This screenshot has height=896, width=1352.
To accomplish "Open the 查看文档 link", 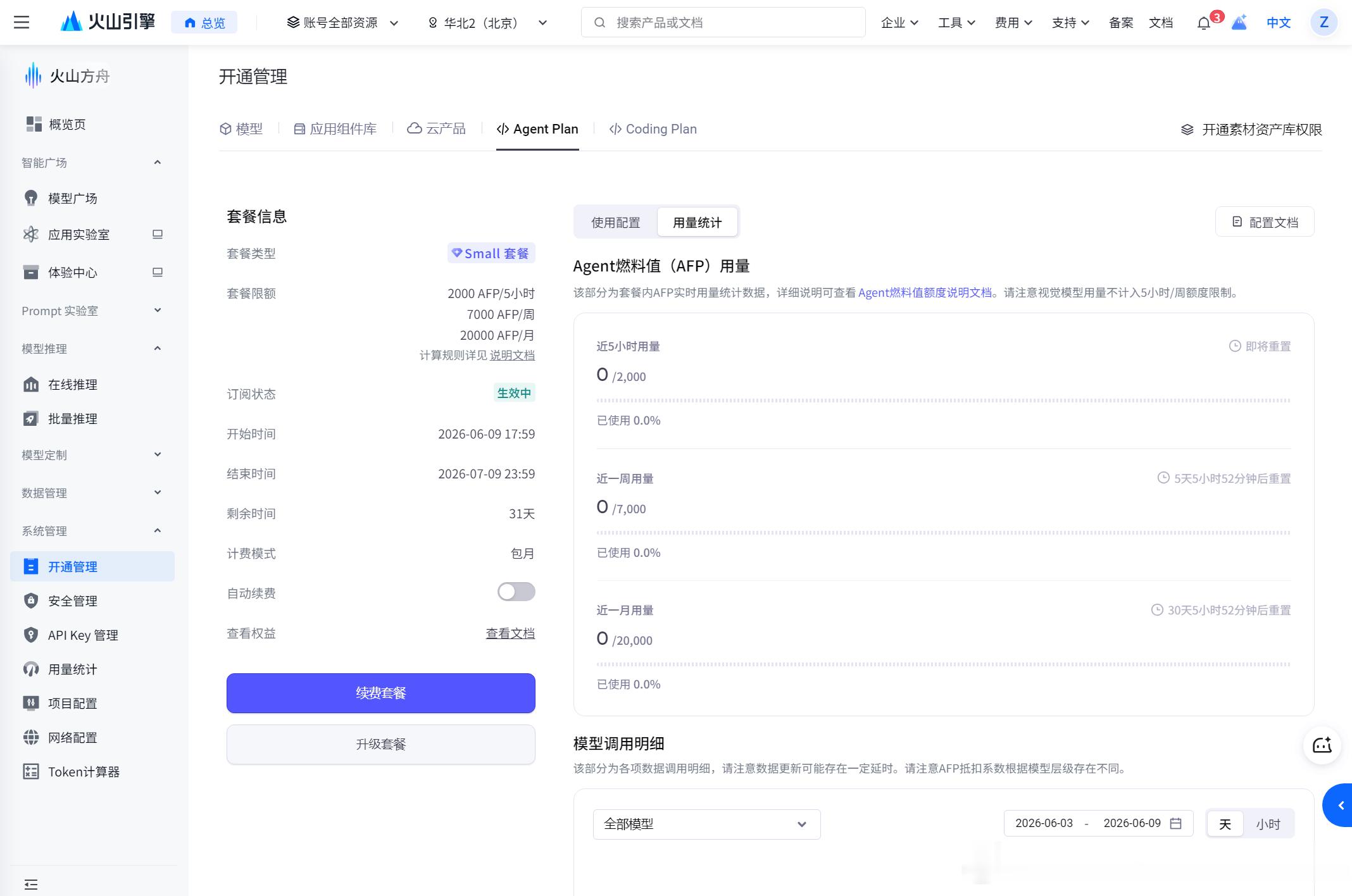I will pos(510,633).
